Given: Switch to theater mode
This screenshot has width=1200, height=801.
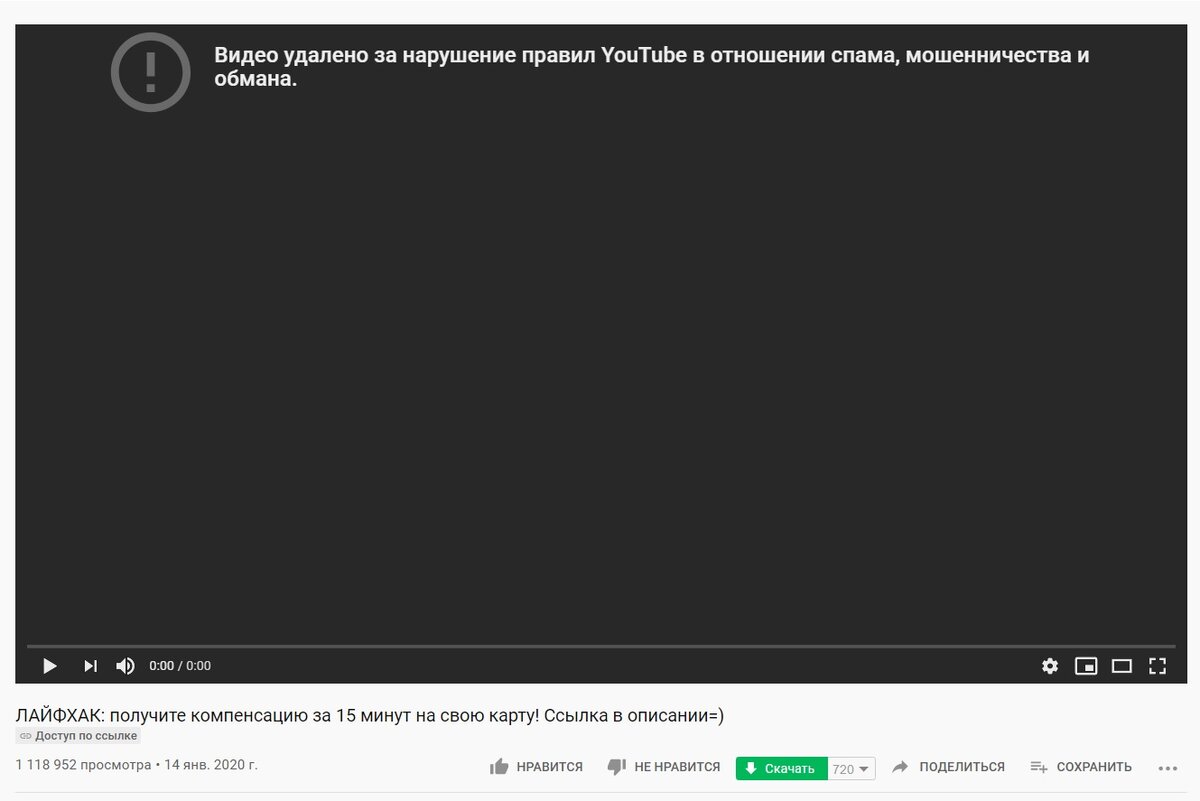Looking at the screenshot, I should click(x=1122, y=665).
